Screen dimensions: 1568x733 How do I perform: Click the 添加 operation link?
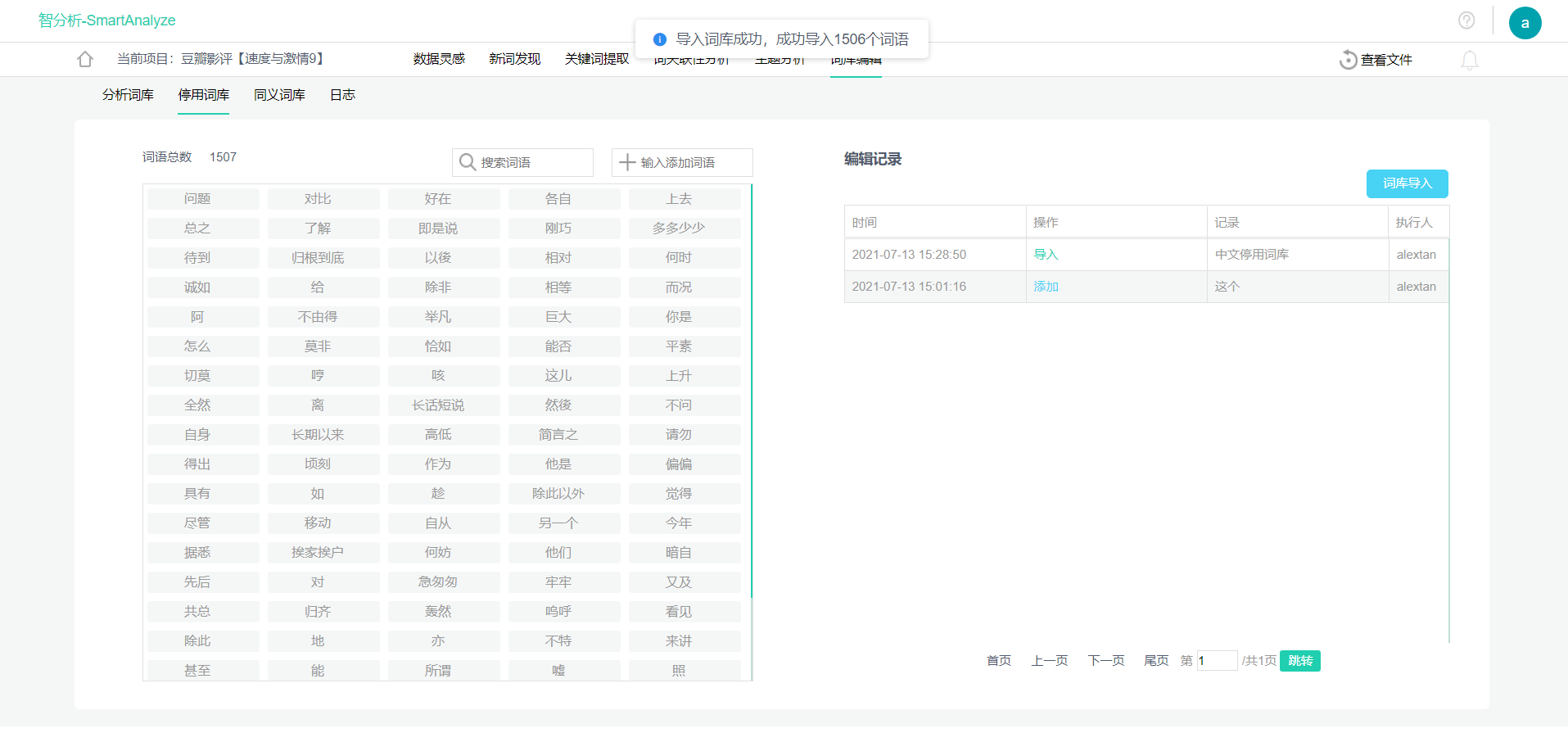(1046, 287)
